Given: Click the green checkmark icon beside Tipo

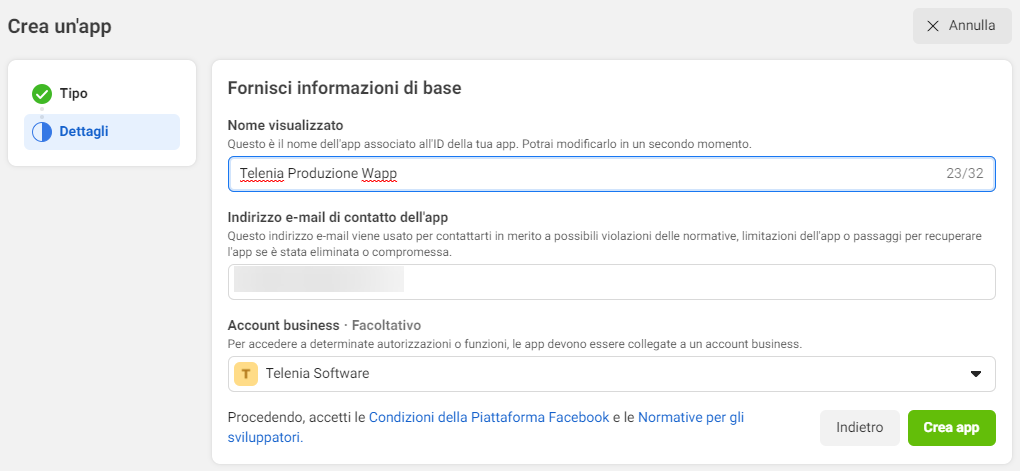Looking at the screenshot, I should pos(42,94).
